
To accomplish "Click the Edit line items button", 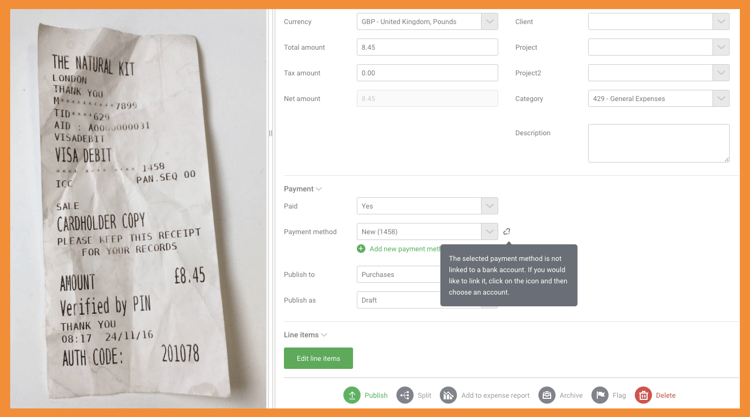I will [318, 358].
